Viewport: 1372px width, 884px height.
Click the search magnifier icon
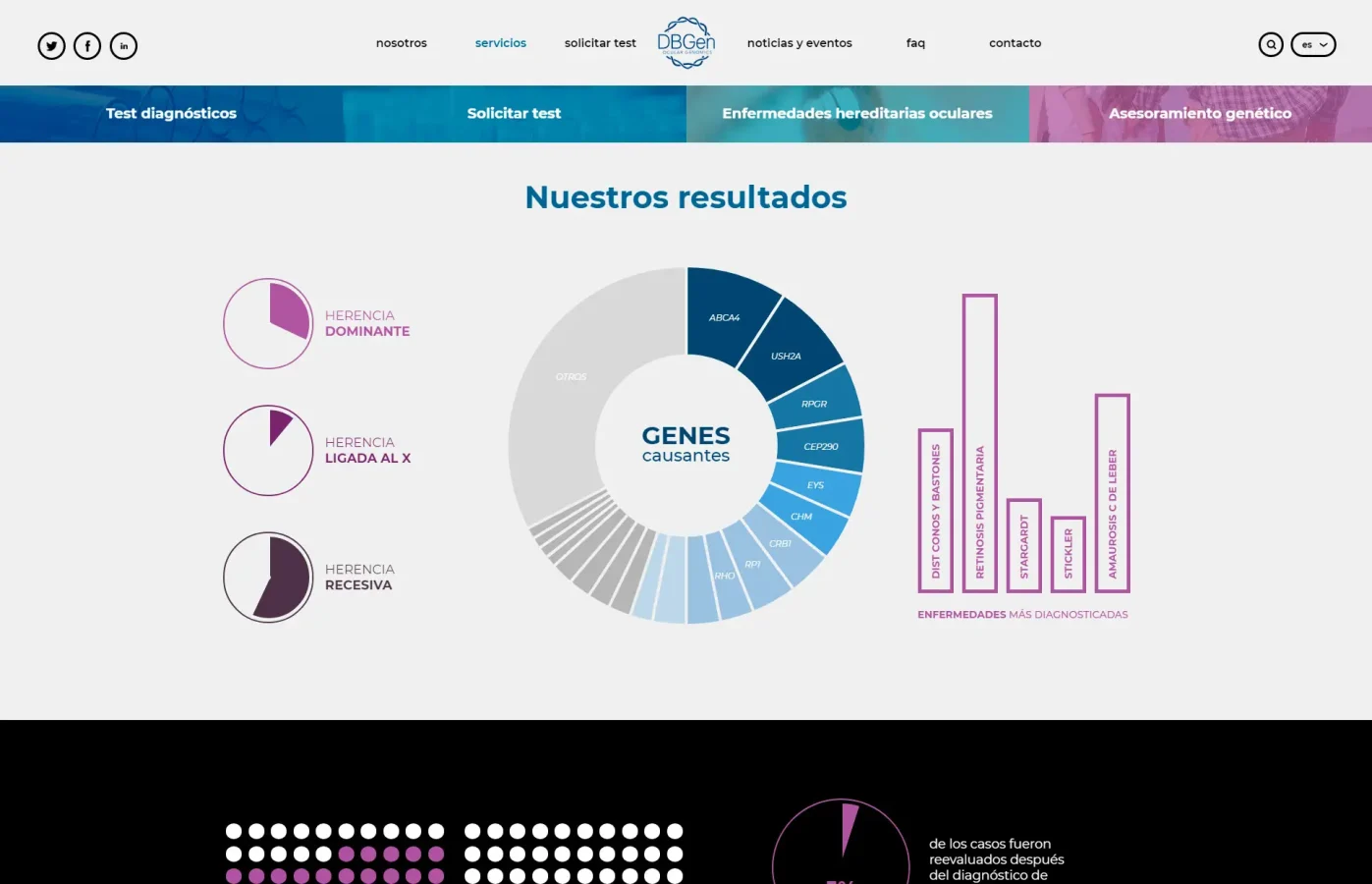(x=1271, y=44)
